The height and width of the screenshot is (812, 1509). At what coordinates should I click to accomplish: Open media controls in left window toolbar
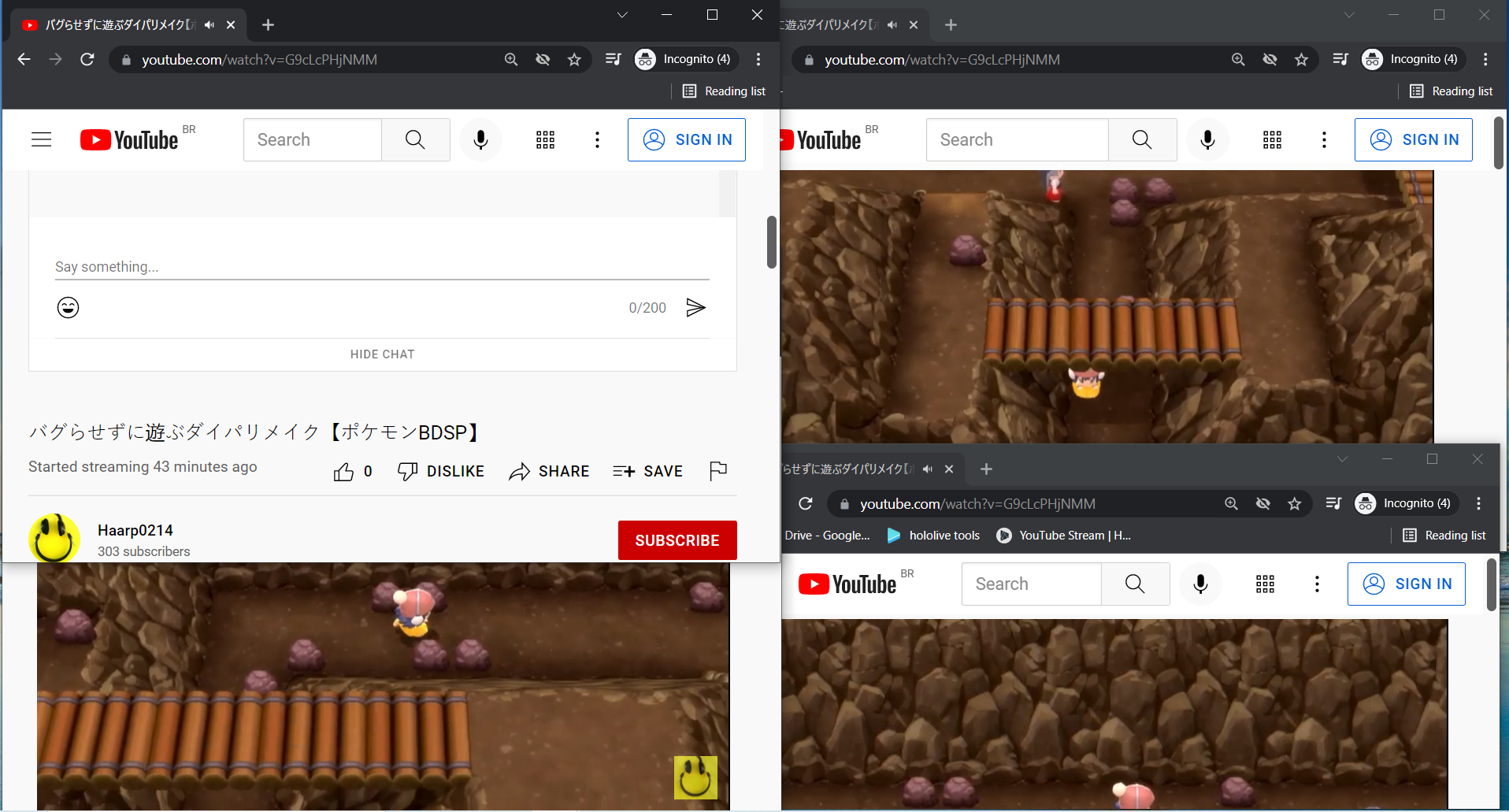(x=614, y=59)
